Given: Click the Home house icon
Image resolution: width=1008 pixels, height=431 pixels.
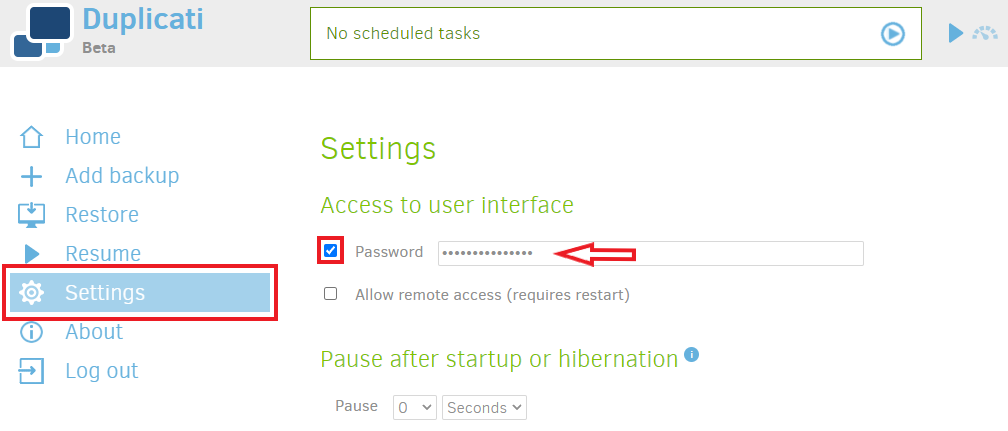Looking at the screenshot, I should [x=31, y=137].
